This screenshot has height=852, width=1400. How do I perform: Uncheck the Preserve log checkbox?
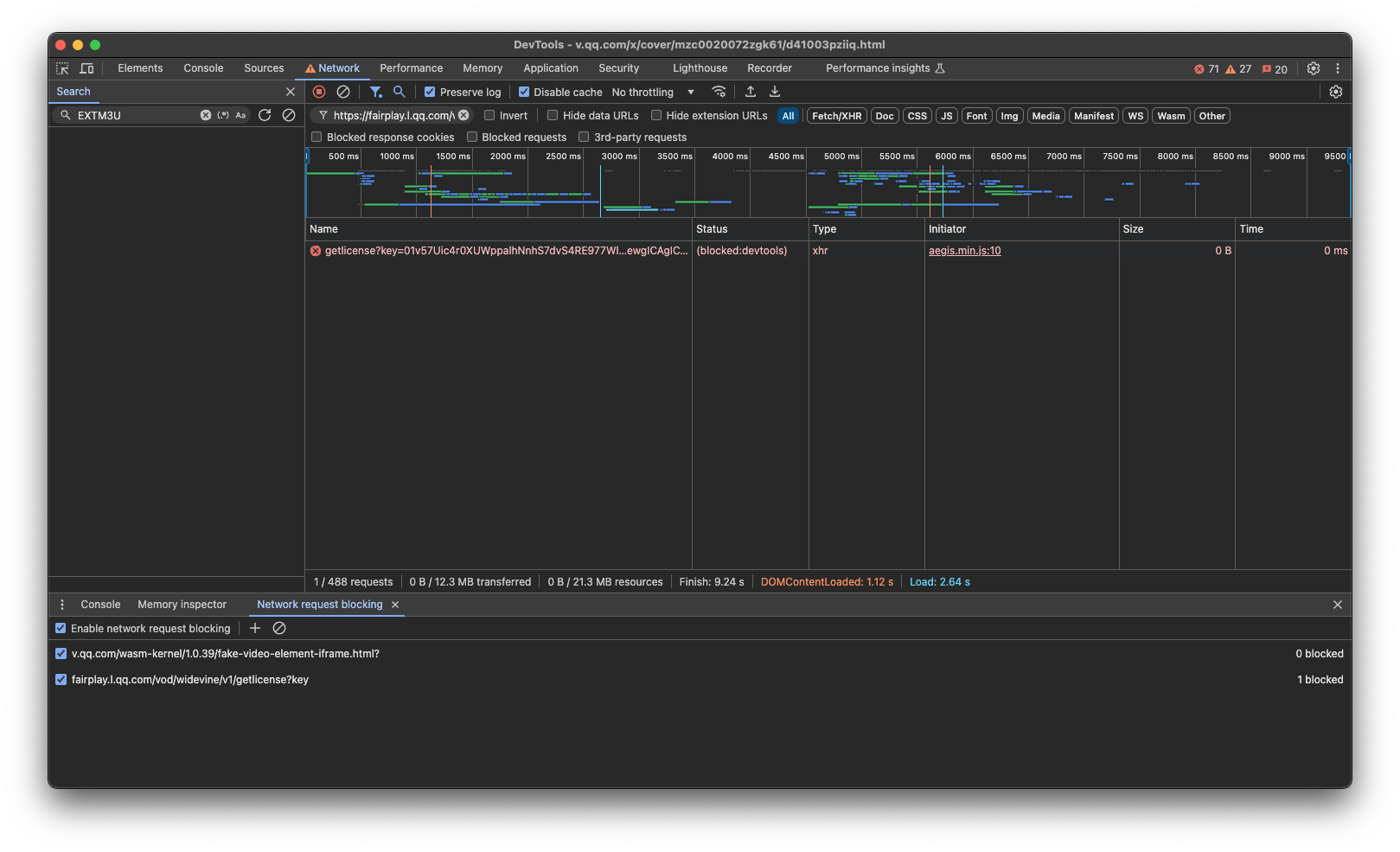[x=430, y=92]
